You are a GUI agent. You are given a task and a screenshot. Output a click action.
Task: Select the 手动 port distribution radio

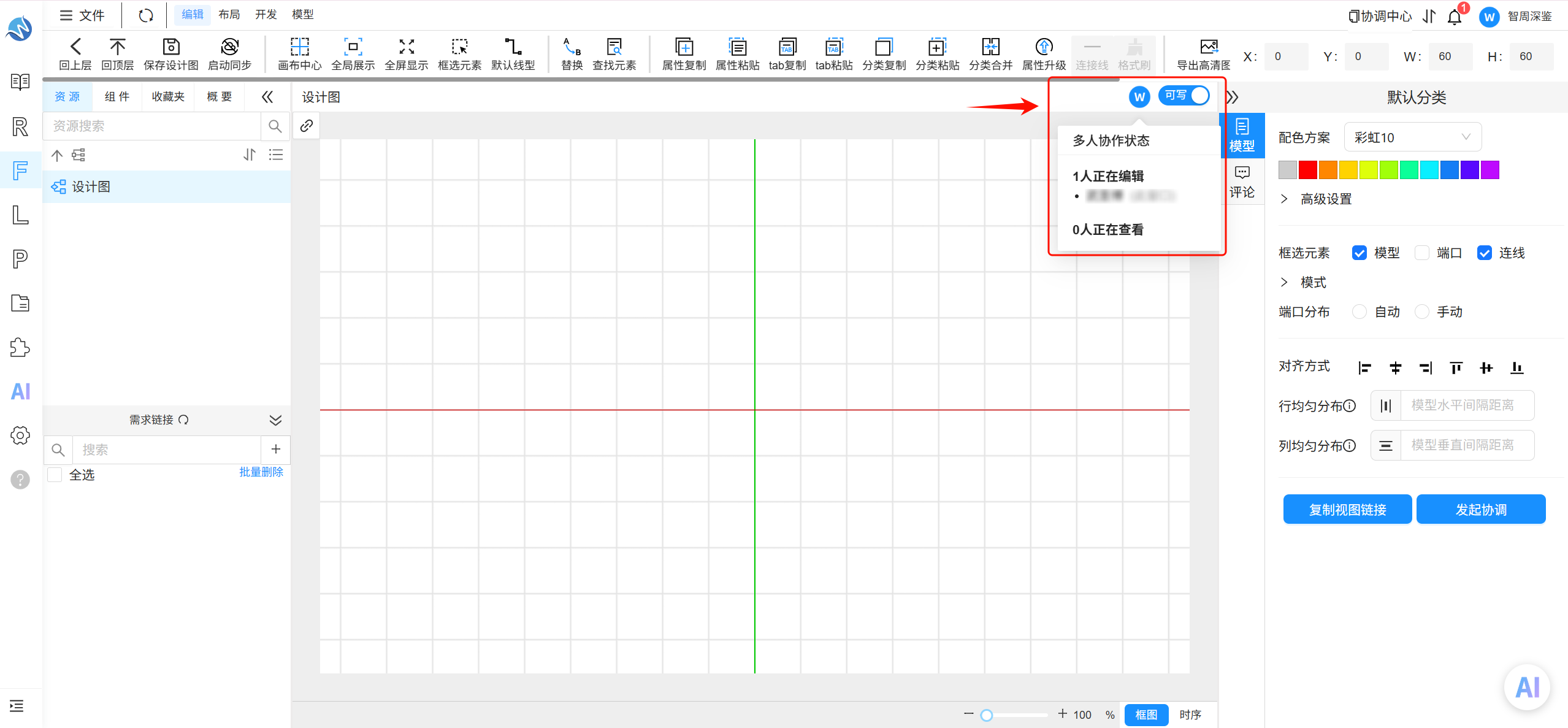click(x=1421, y=312)
